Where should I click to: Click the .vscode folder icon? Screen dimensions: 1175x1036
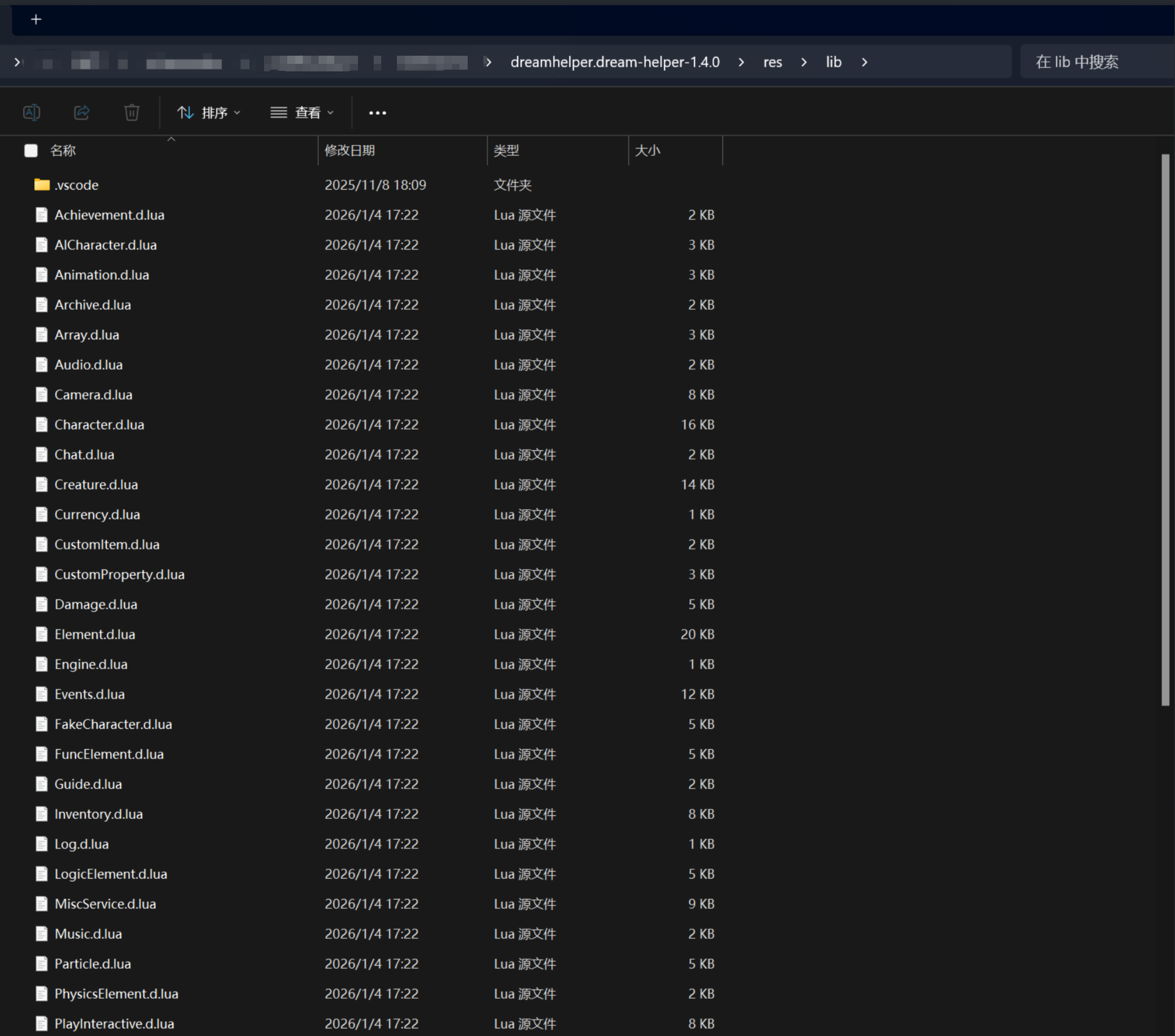pos(42,185)
